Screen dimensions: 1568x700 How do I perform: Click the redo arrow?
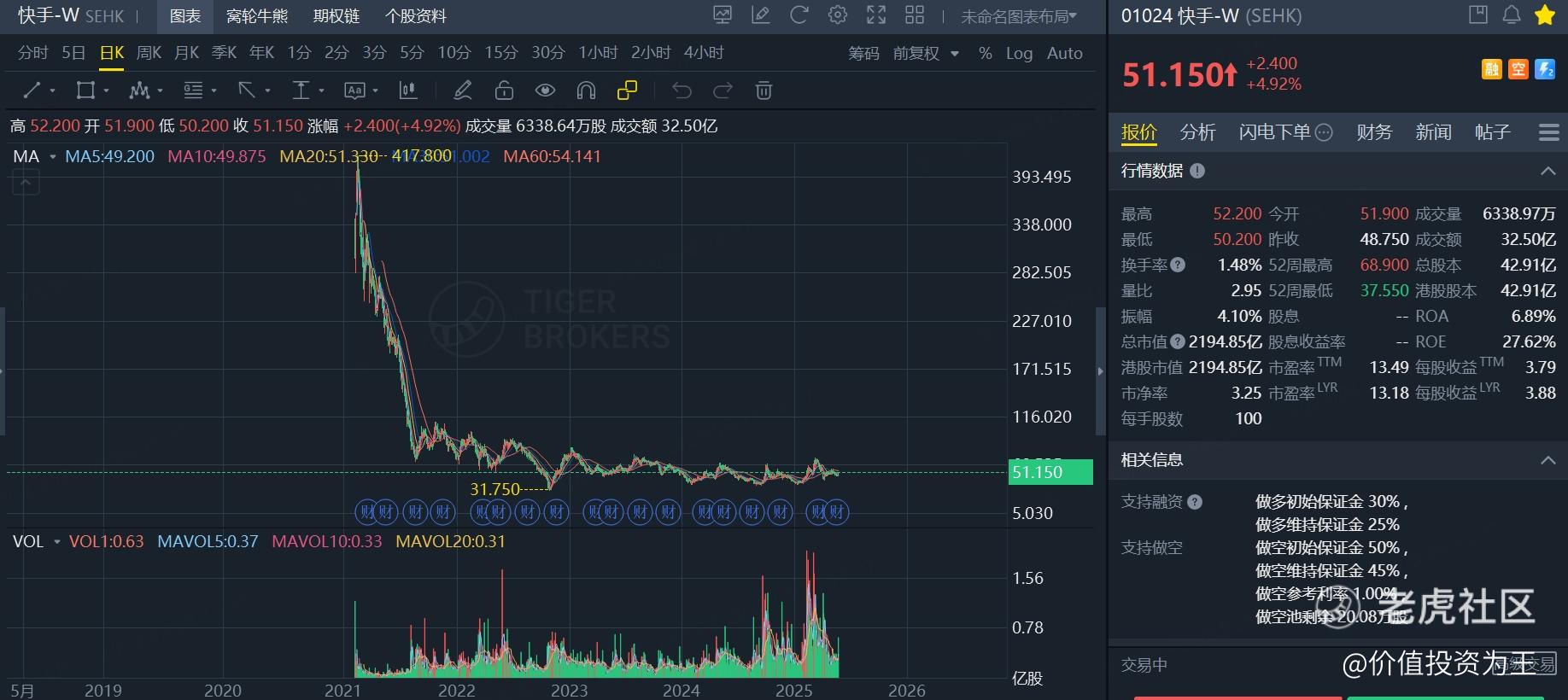pos(723,90)
